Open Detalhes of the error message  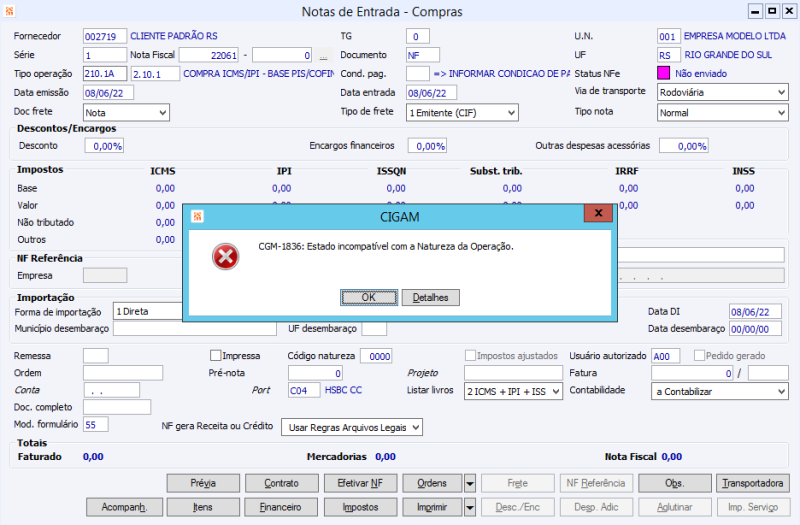coord(430,297)
